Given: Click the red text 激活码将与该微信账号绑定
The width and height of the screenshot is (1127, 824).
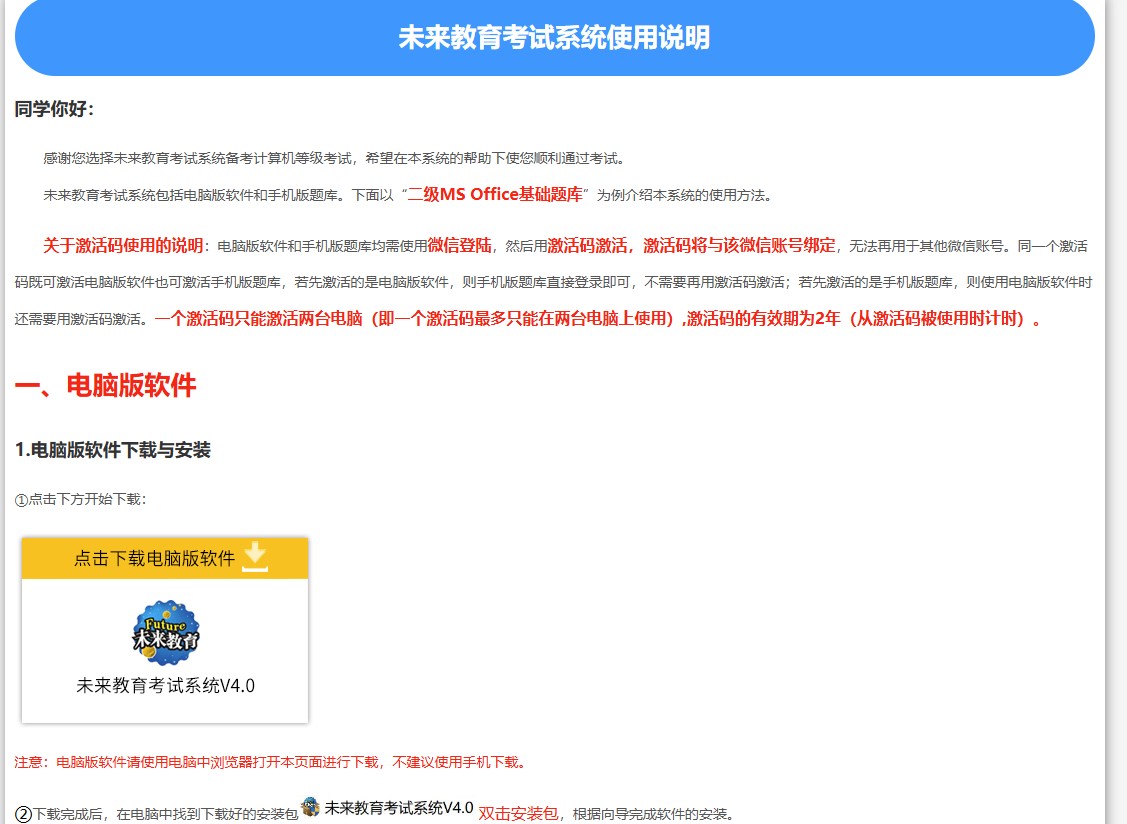Looking at the screenshot, I should click(739, 246).
